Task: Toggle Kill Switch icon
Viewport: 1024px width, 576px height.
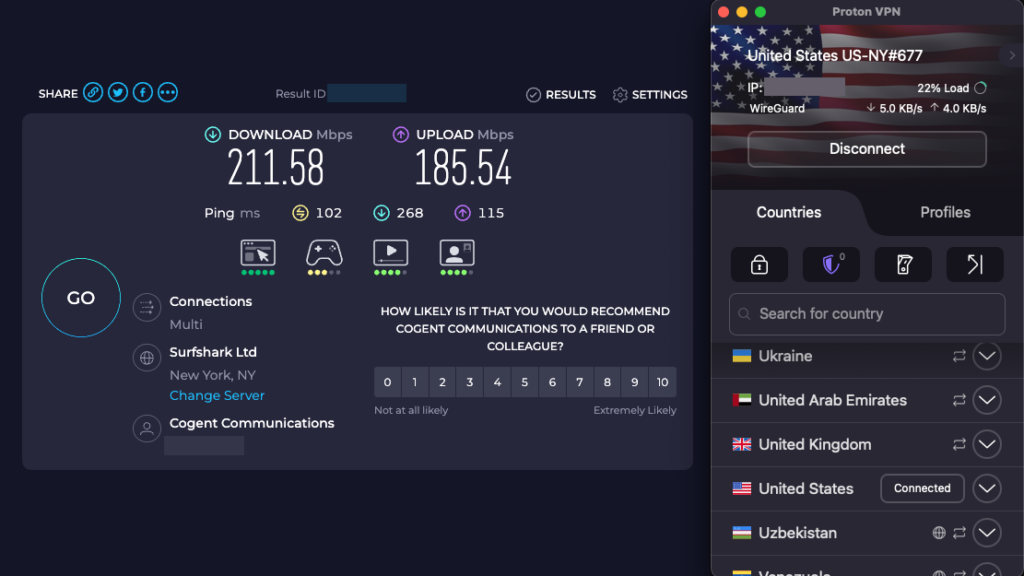Action: coord(903,264)
